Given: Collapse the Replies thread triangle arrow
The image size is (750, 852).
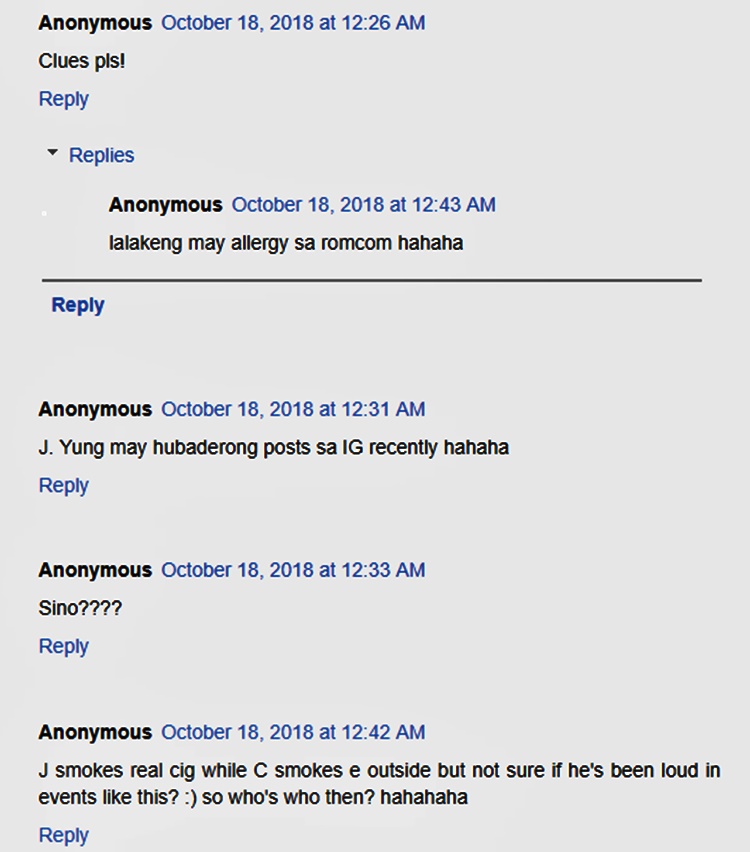Looking at the screenshot, I should 53,153.
